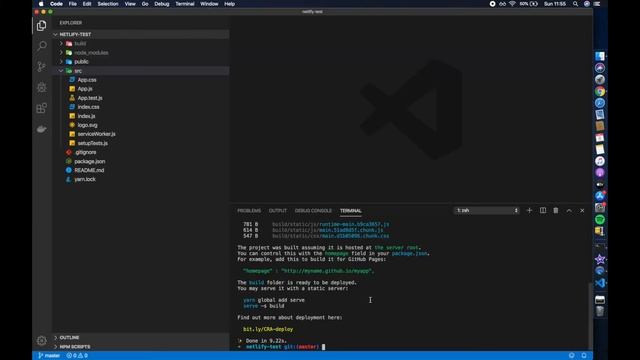The image size is (640, 360).
Task: Switch to the OUTPUT tab
Action: [278, 211]
